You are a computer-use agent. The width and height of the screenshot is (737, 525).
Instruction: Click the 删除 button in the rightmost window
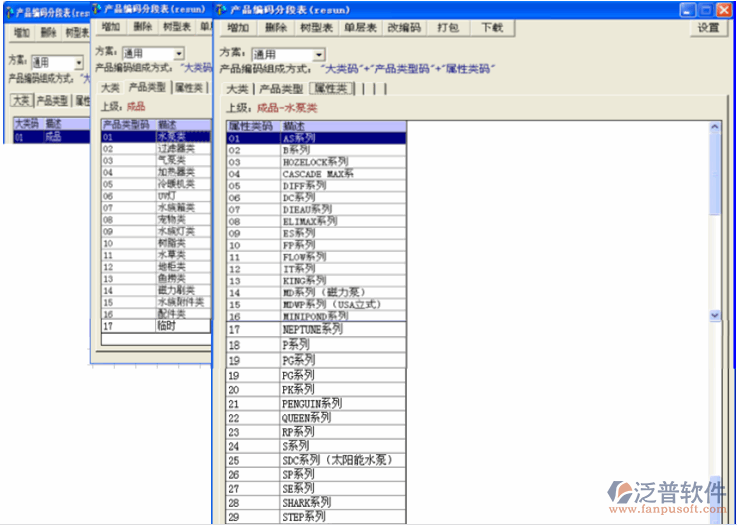[276, 28]
